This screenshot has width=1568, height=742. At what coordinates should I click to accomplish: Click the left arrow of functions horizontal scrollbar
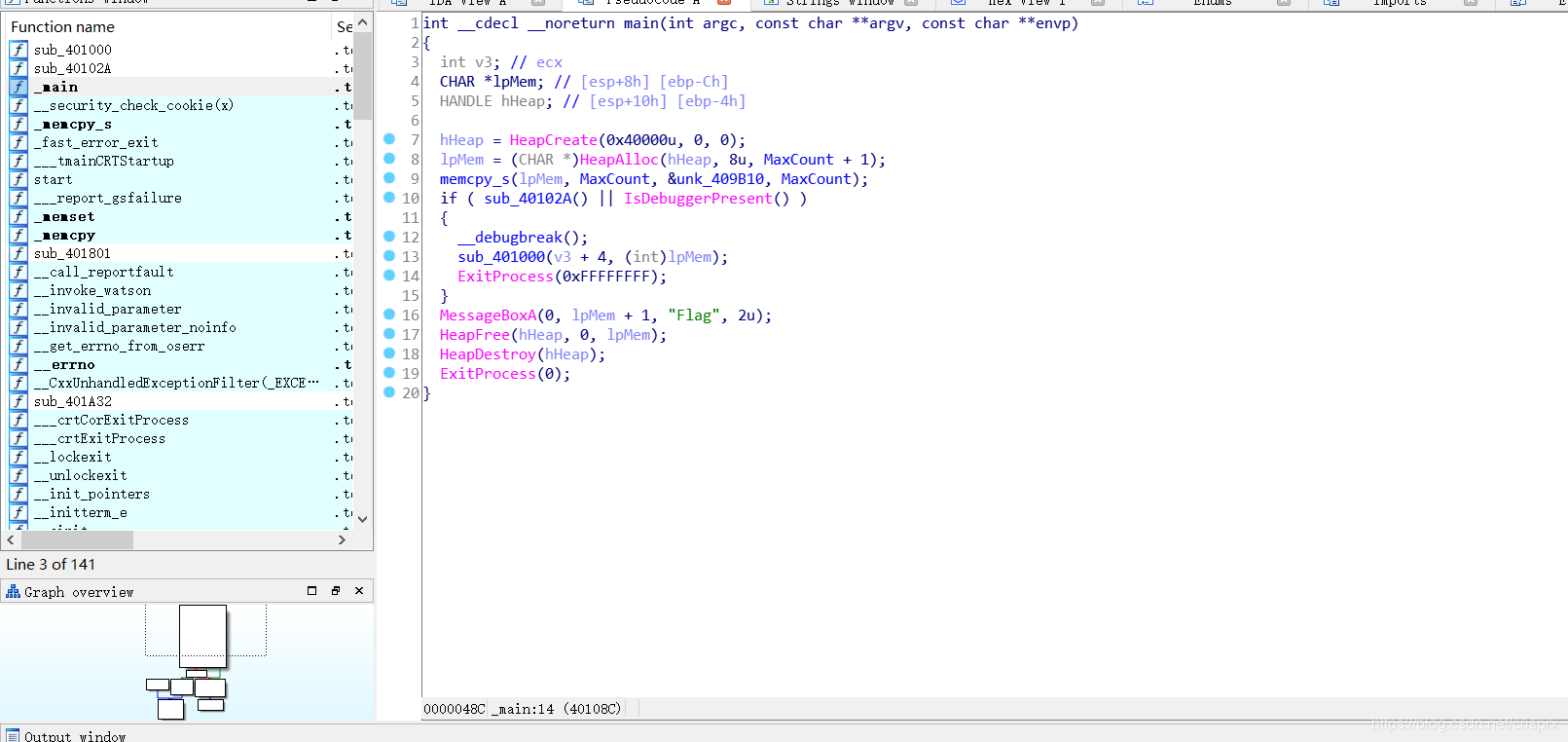(11, 539)
